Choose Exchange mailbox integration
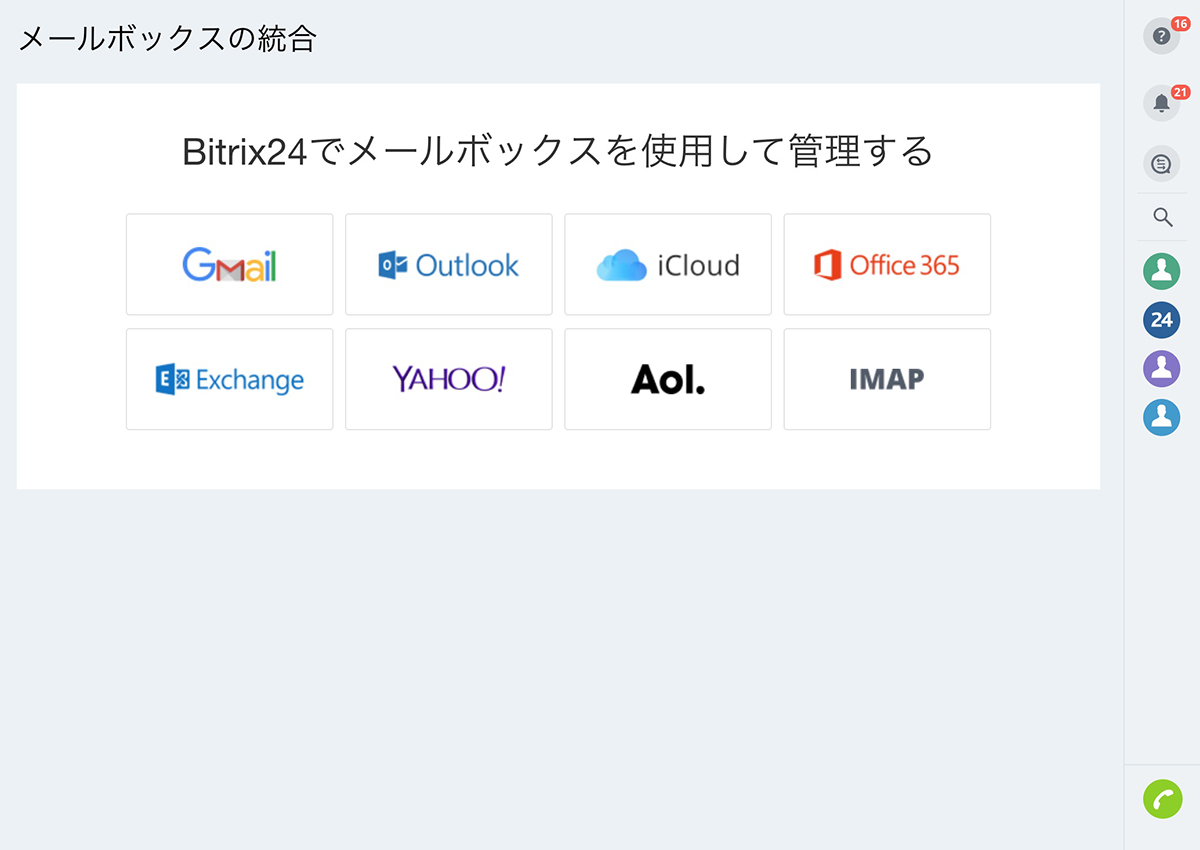 pyautogui.click(x=229, y=379)
